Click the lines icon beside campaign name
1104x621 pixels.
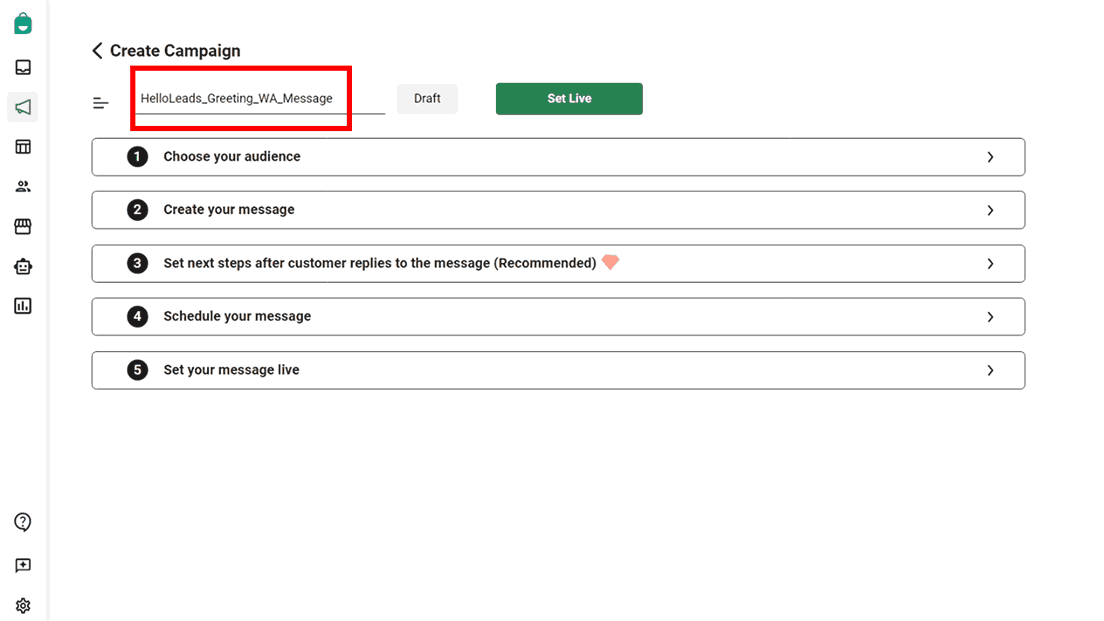pyautogui.click(x=101, y=104)
